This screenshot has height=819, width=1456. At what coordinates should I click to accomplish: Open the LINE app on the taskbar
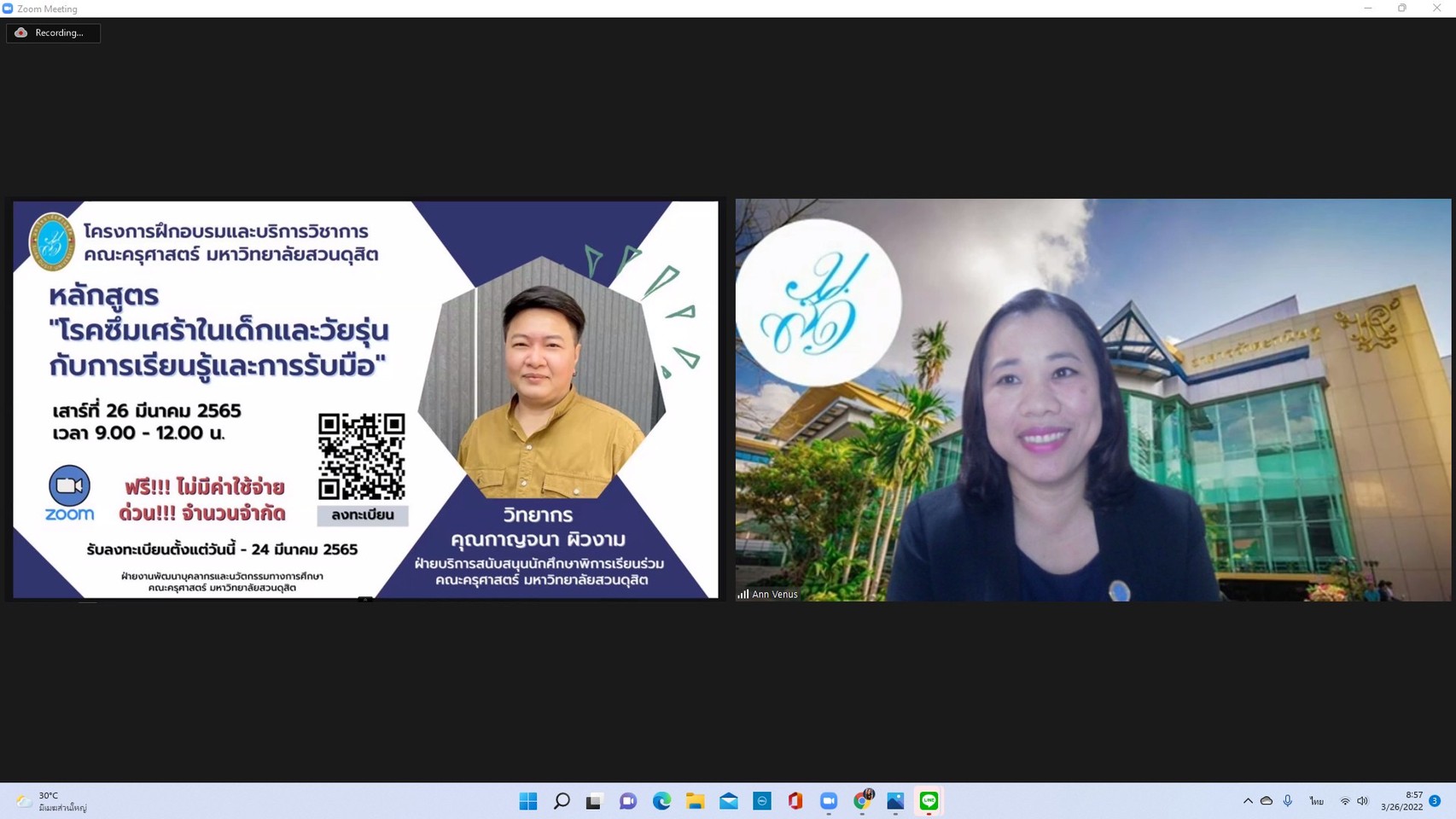click(x=929, y=801)
